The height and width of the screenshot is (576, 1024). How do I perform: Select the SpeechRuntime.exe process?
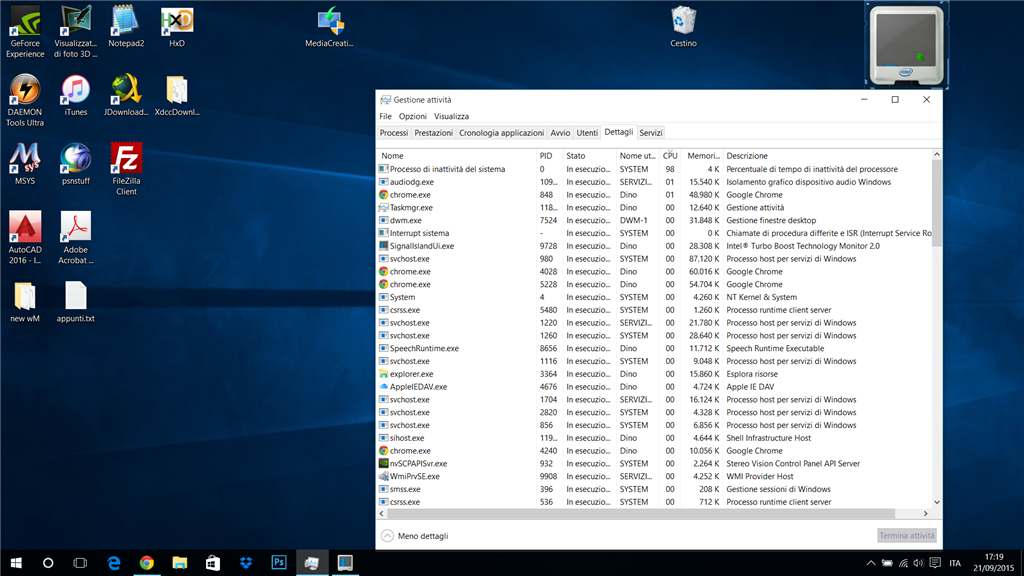(655, 349)
